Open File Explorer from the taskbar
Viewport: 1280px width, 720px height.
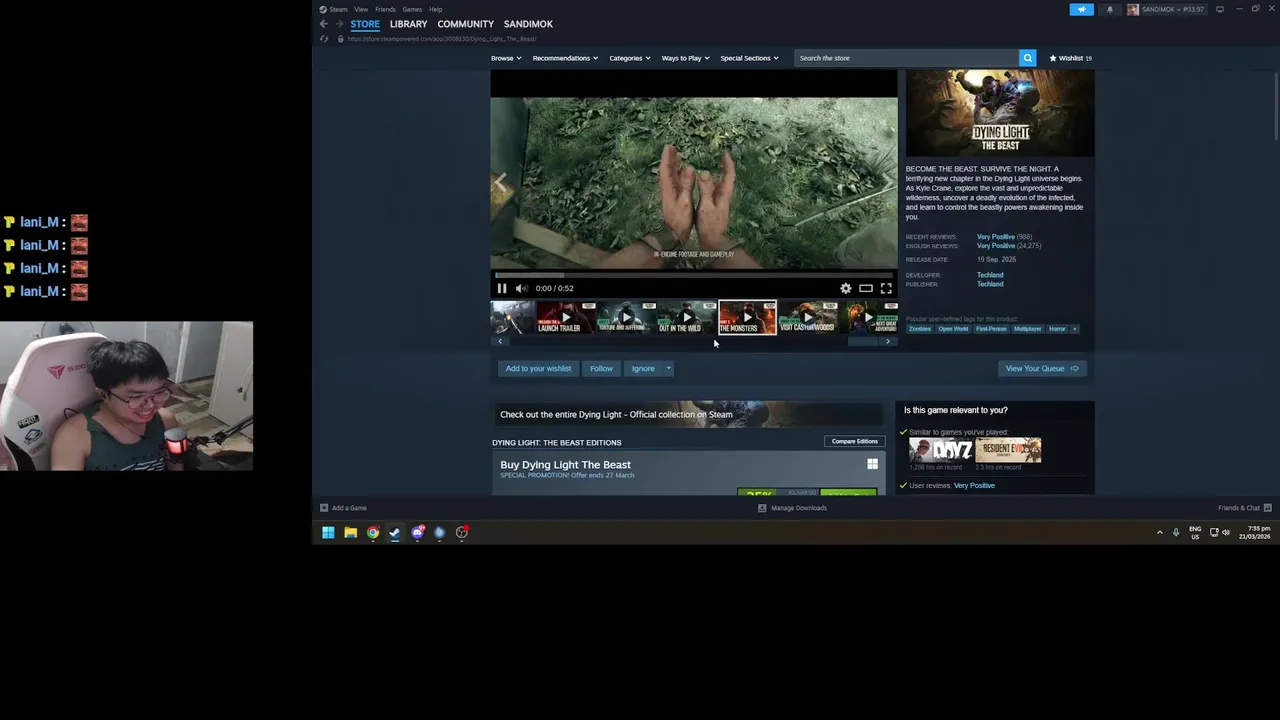pyautogui.click(x=350, y=533)
